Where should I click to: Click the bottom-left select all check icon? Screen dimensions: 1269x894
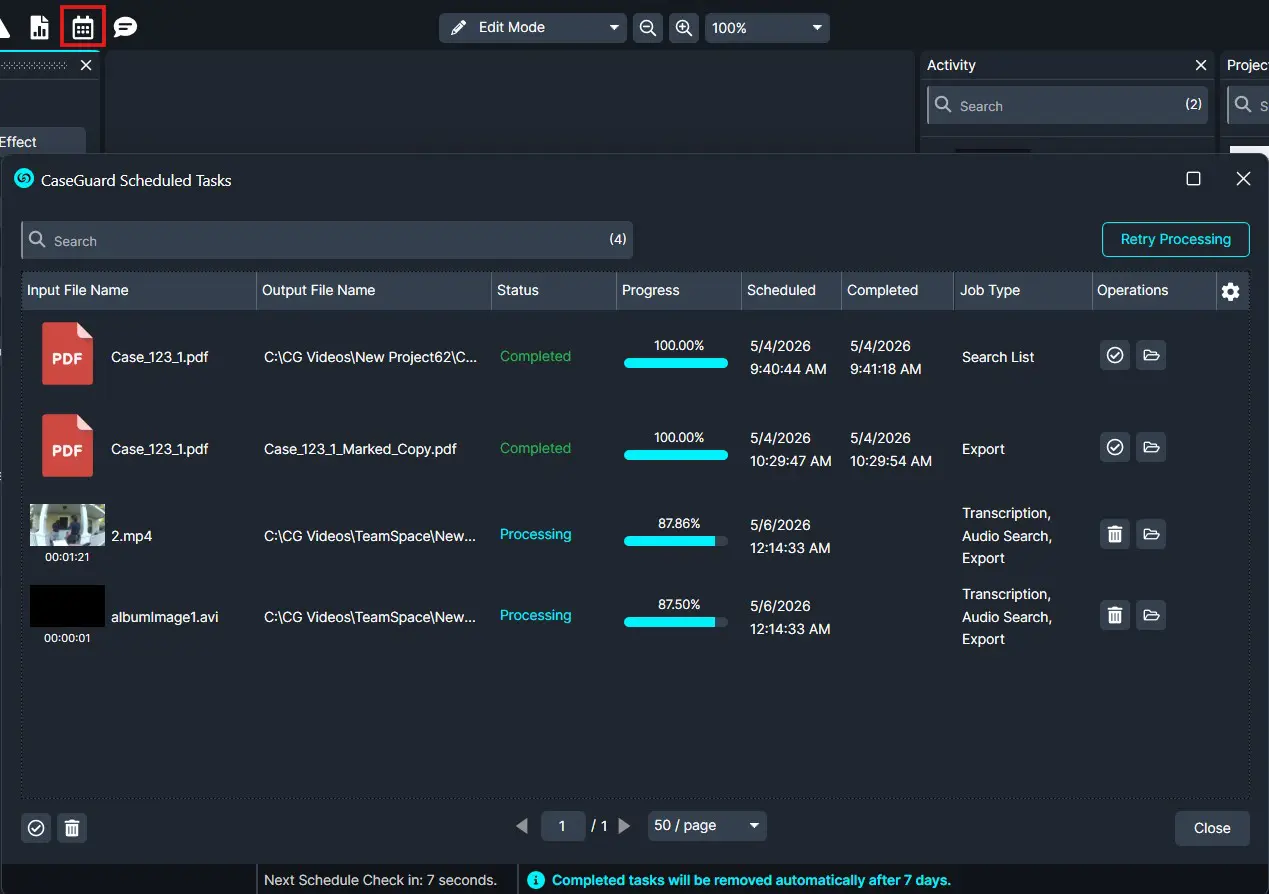click(x=36, y=828)
